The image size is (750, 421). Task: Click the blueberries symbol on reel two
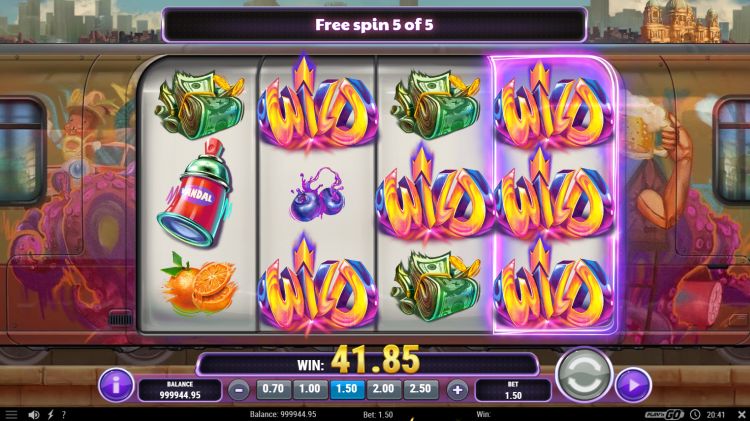tap(317, 195)
